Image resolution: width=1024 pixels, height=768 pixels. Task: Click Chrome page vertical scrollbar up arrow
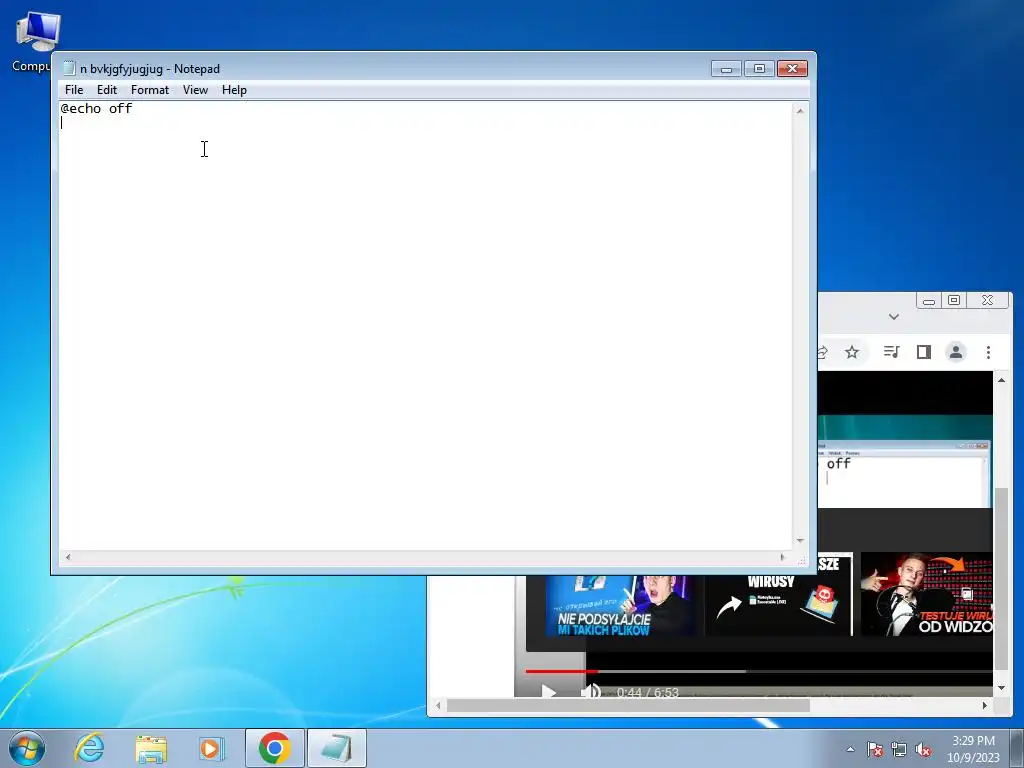pyautogui.click(x=1001, y=380)
